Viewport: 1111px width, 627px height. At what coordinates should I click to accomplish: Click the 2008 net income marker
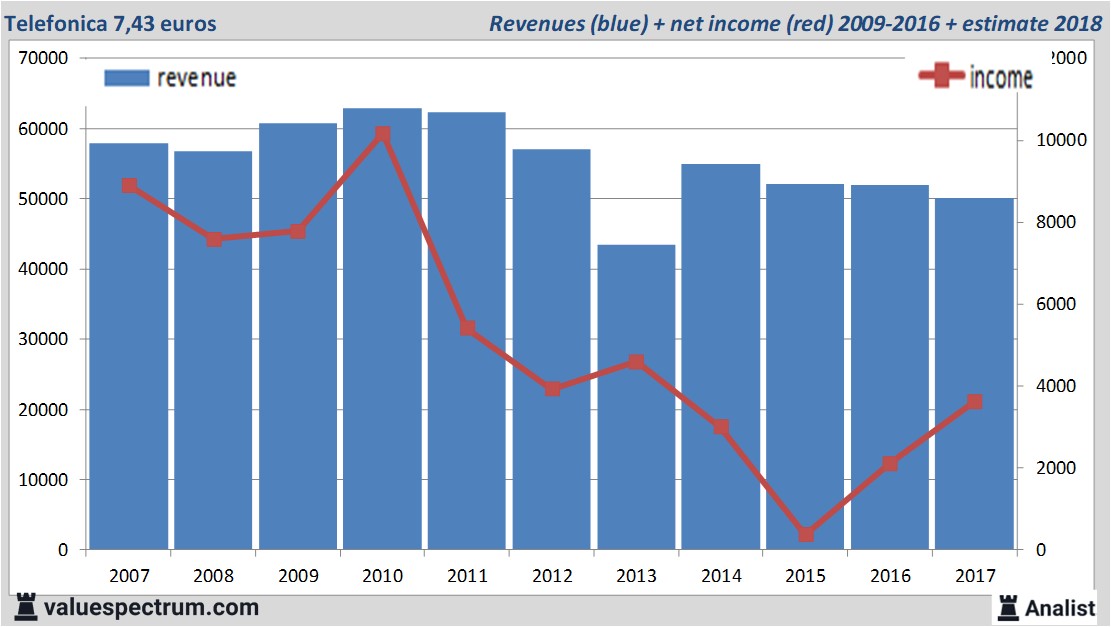click(214, 239)
